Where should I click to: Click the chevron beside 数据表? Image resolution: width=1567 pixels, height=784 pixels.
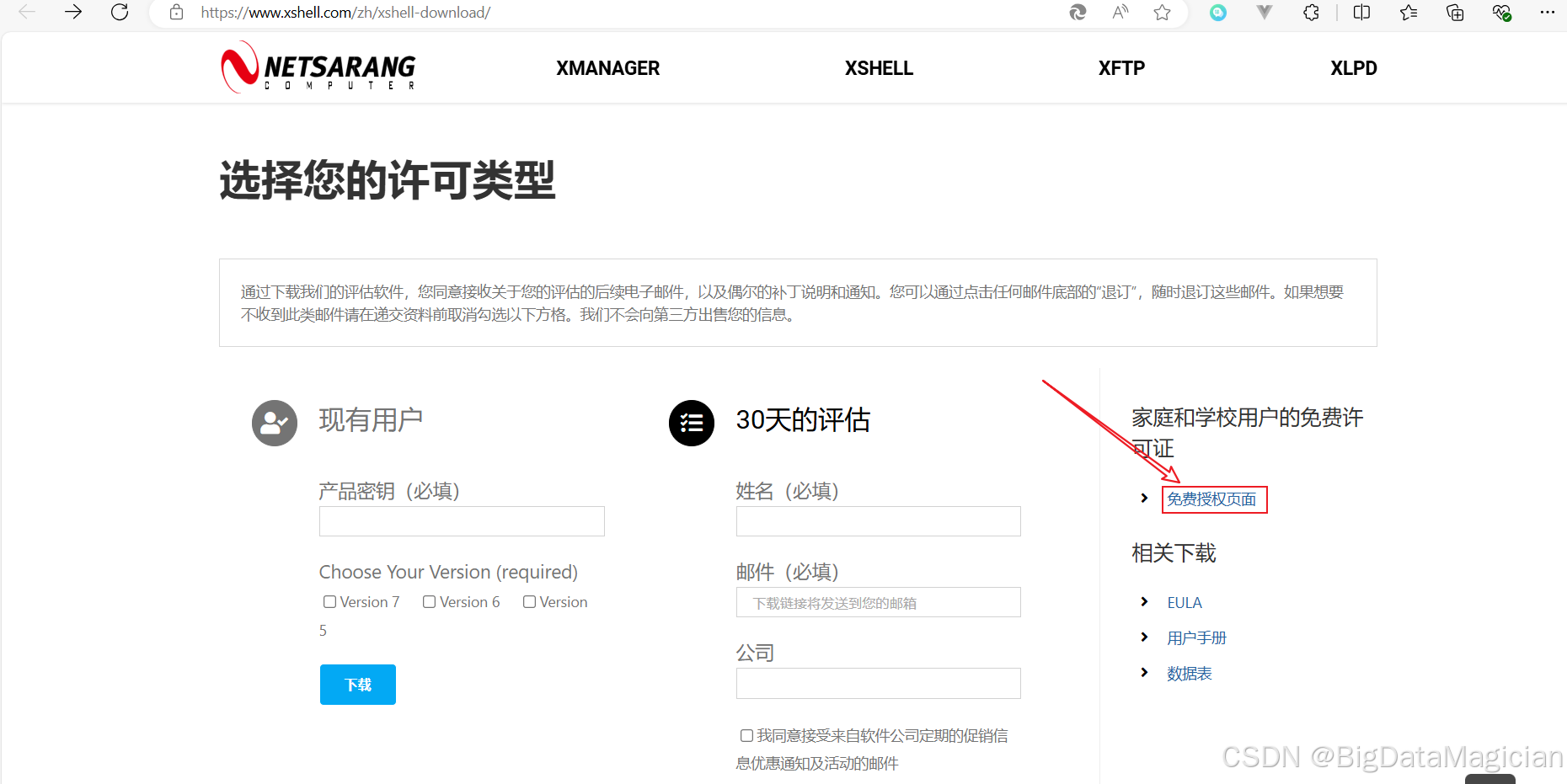(x=1144, y=672)
